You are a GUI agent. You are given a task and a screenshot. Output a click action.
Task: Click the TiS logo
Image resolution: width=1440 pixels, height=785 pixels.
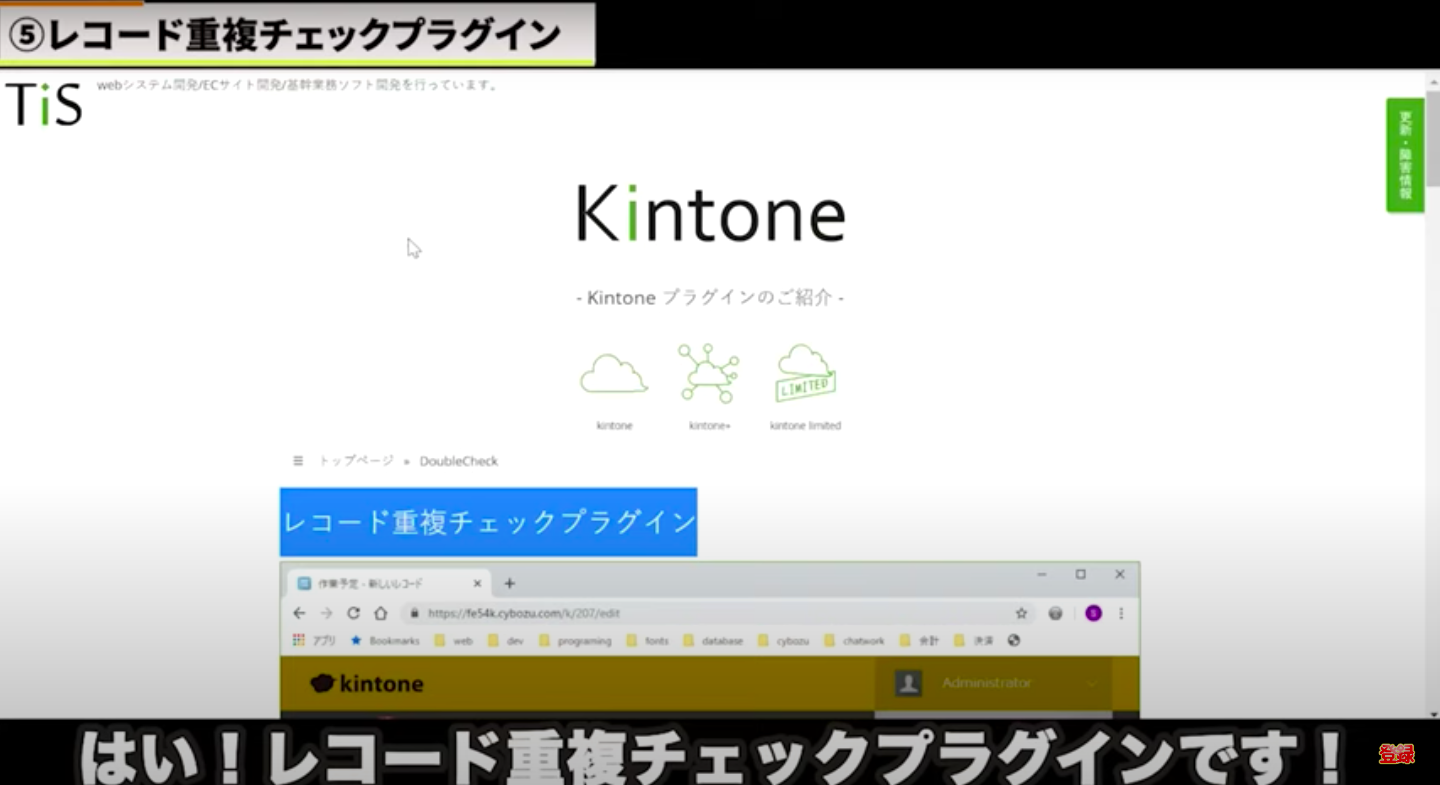[x=44, y=104]
